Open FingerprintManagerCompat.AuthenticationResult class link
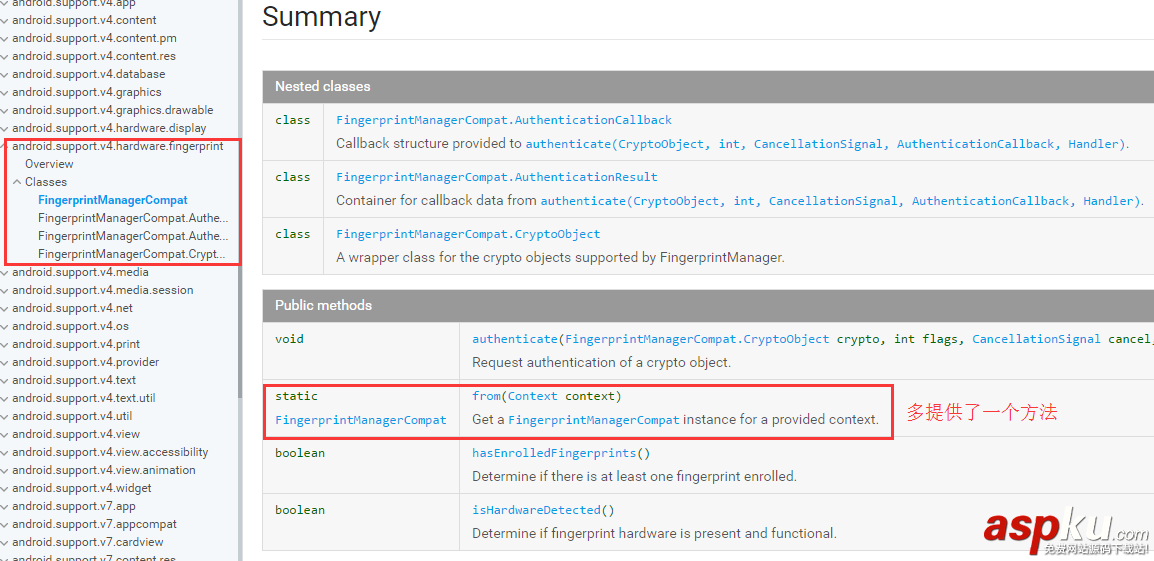The image size is (1154, 561). (497, 177)
